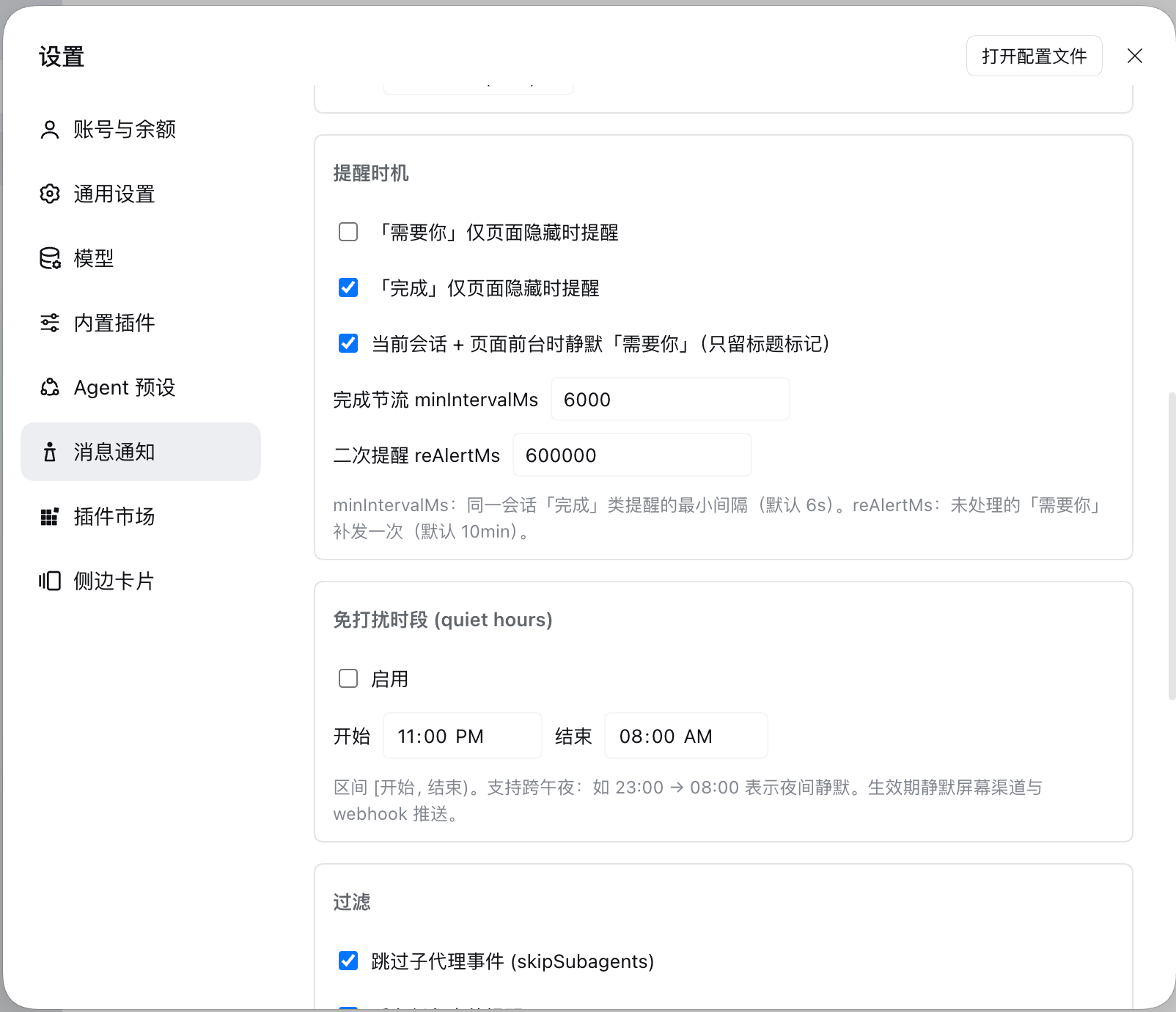
Task: Click the notification icon beside 消息通知
Action: pyautogui.click(x=50, y=452)
